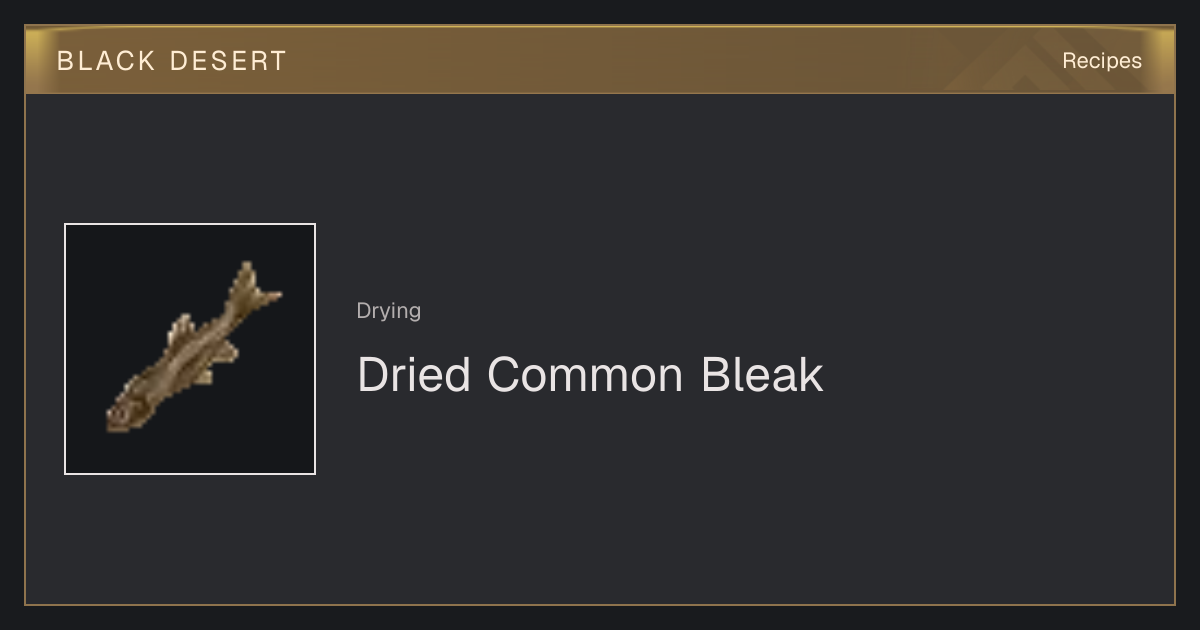Select the Drying category label
Viewport: 1200px width, 630px height.
coord(389,311)
